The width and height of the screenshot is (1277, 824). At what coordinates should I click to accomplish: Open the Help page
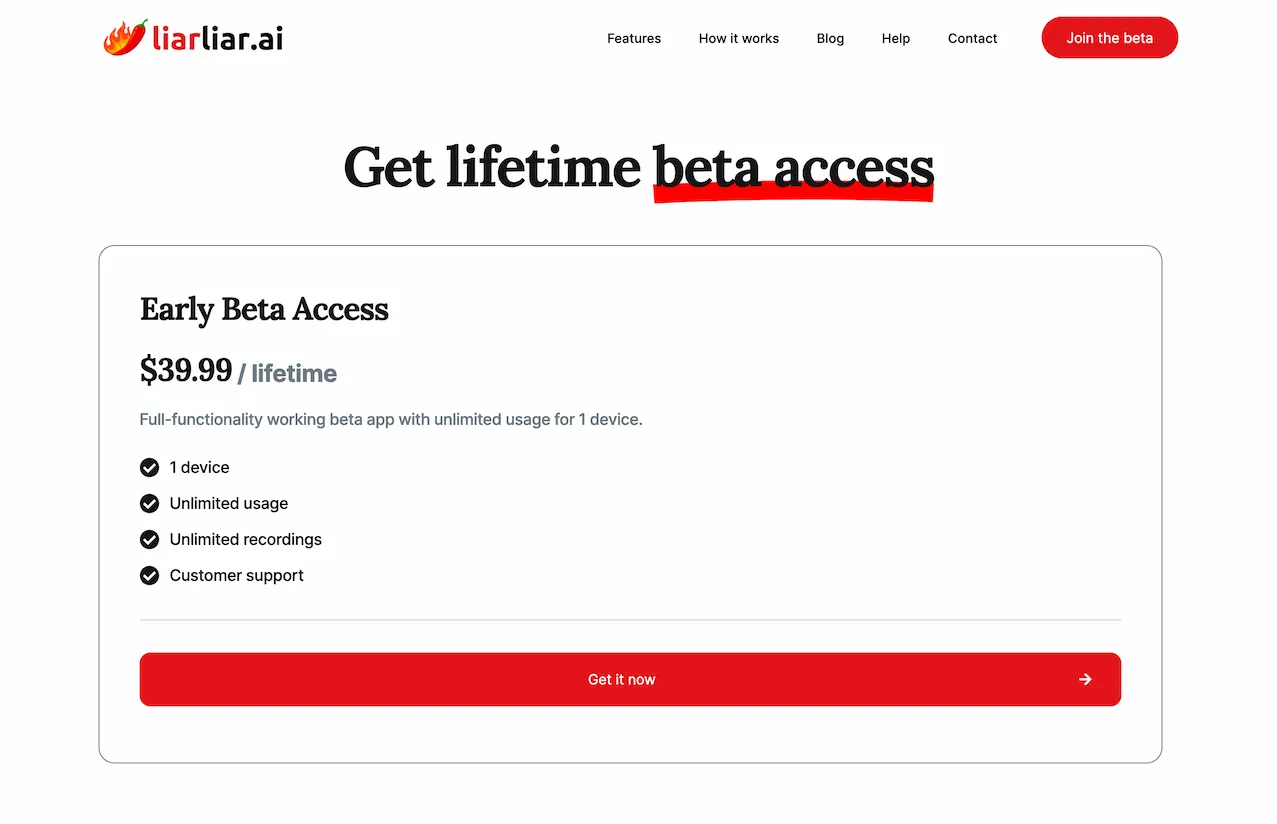[895, 38]
